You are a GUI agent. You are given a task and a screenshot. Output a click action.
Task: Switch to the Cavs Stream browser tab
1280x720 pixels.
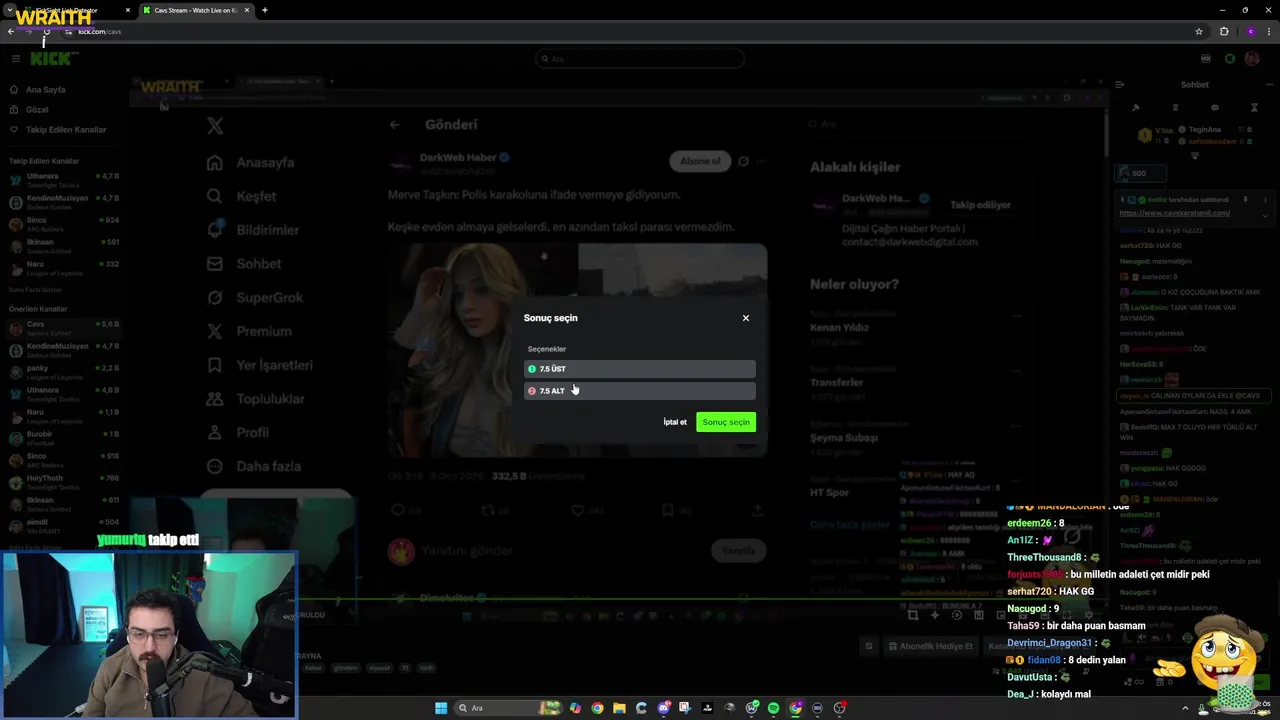[196, 10]
